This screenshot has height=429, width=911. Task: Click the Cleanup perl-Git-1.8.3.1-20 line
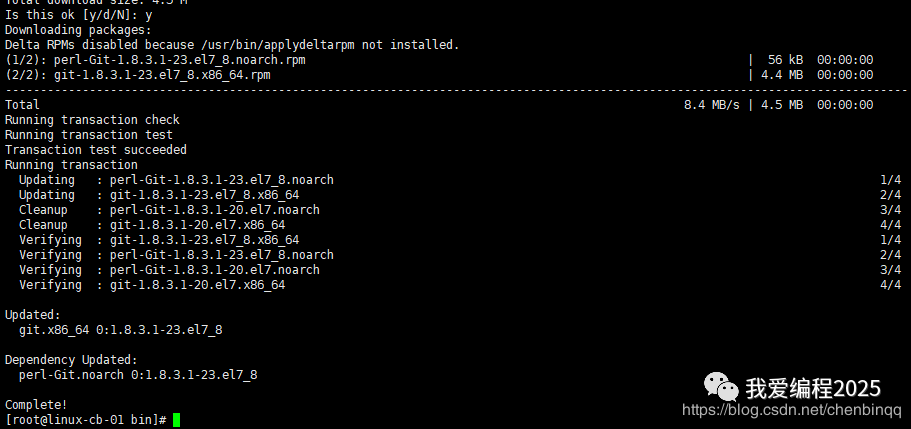(169, 210)
